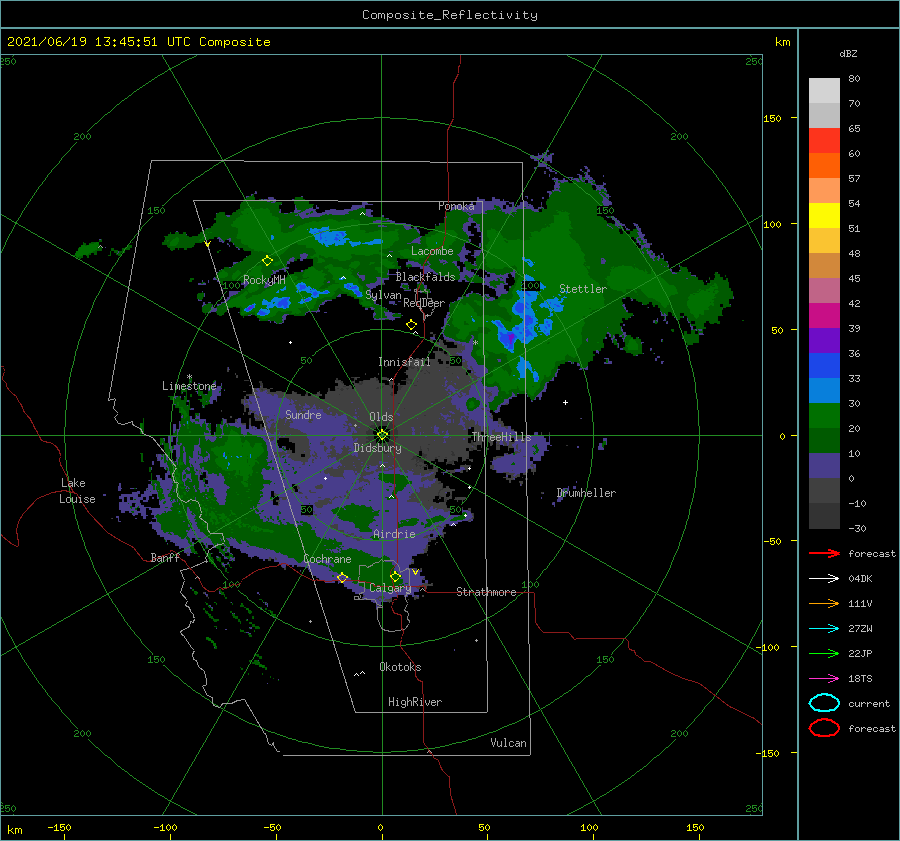Click the Blackfalds label
This screenshot has height=841, width=900.
pos(425,277)
